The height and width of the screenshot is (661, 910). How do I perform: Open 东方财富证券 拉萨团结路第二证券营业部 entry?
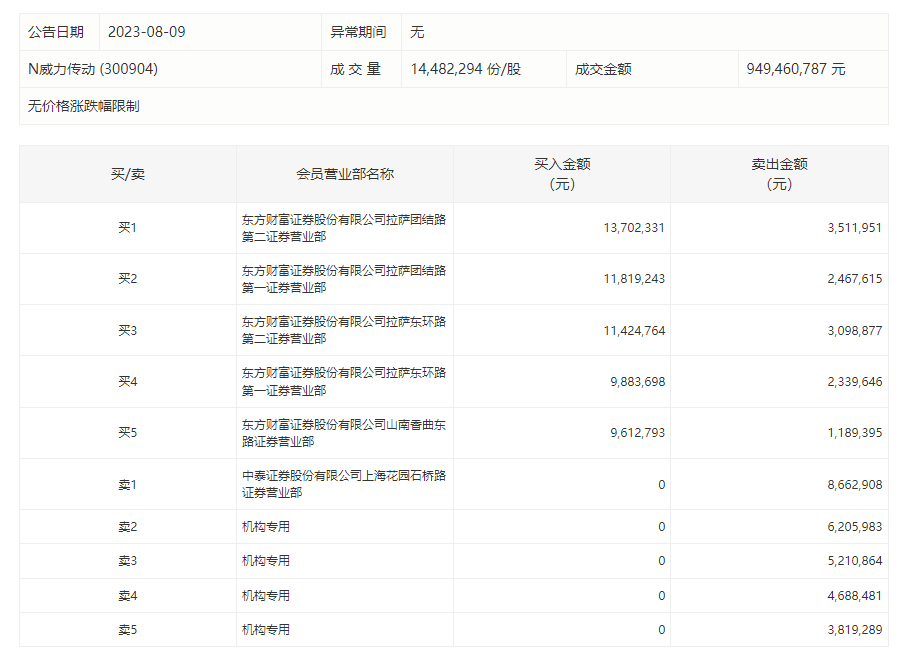(343, 228)
